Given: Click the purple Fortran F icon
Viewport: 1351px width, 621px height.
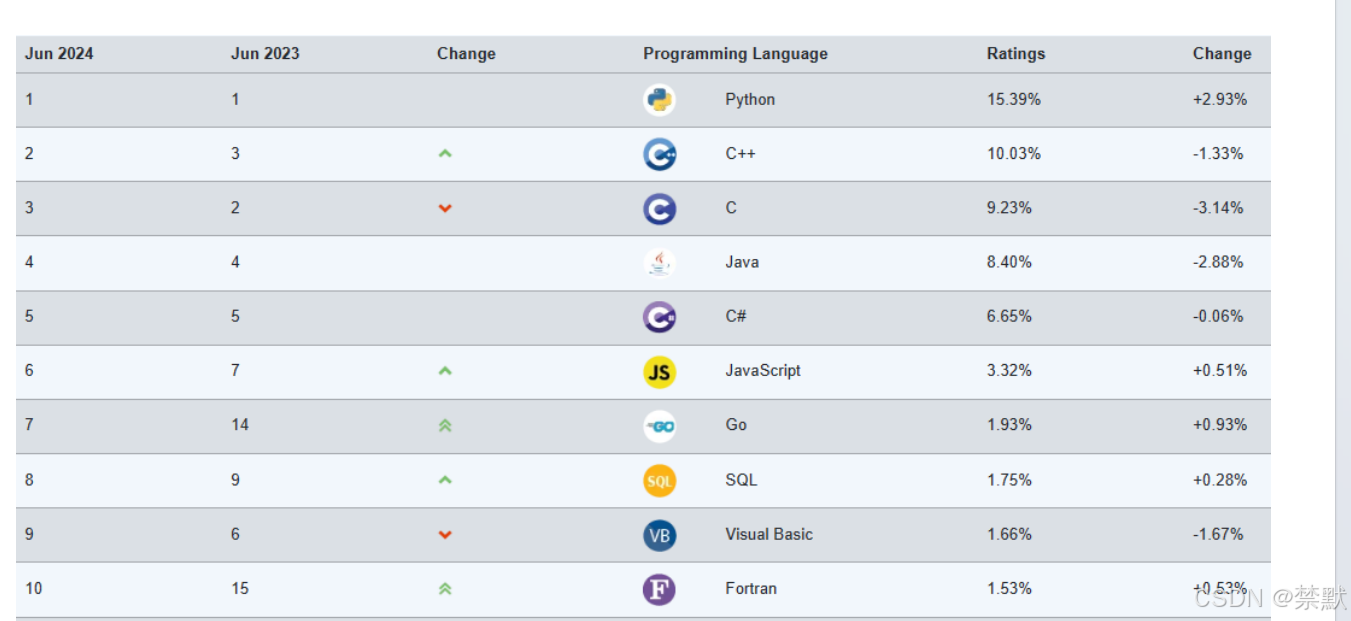Looking at the screenshot, I should pos(659,589).
